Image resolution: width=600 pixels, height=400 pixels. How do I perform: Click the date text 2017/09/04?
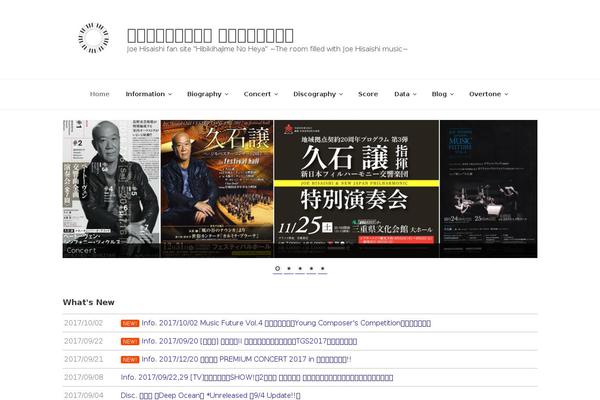point(84,395)
